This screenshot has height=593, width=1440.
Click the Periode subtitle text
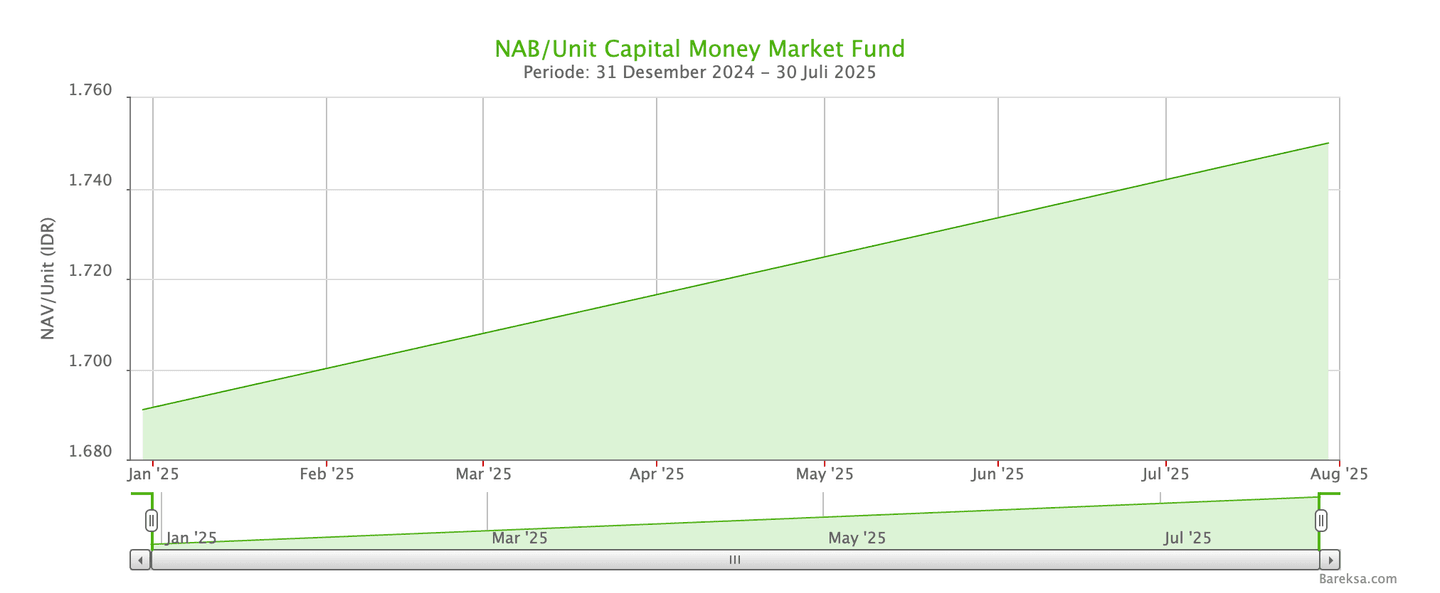pos(699,72)
